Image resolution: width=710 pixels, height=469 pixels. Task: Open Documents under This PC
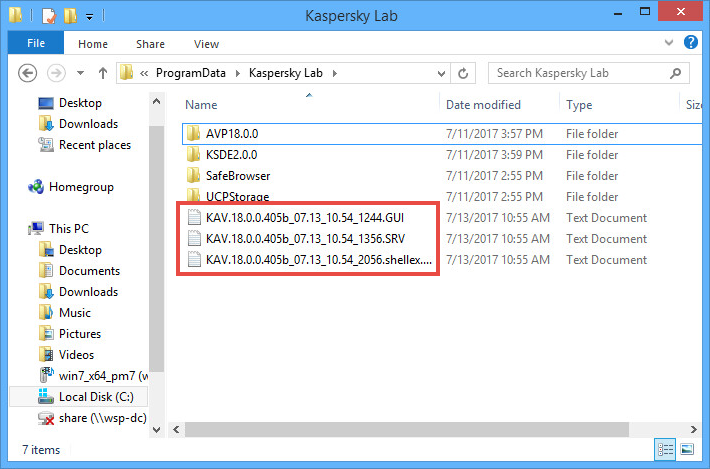(x=89, y=271)
